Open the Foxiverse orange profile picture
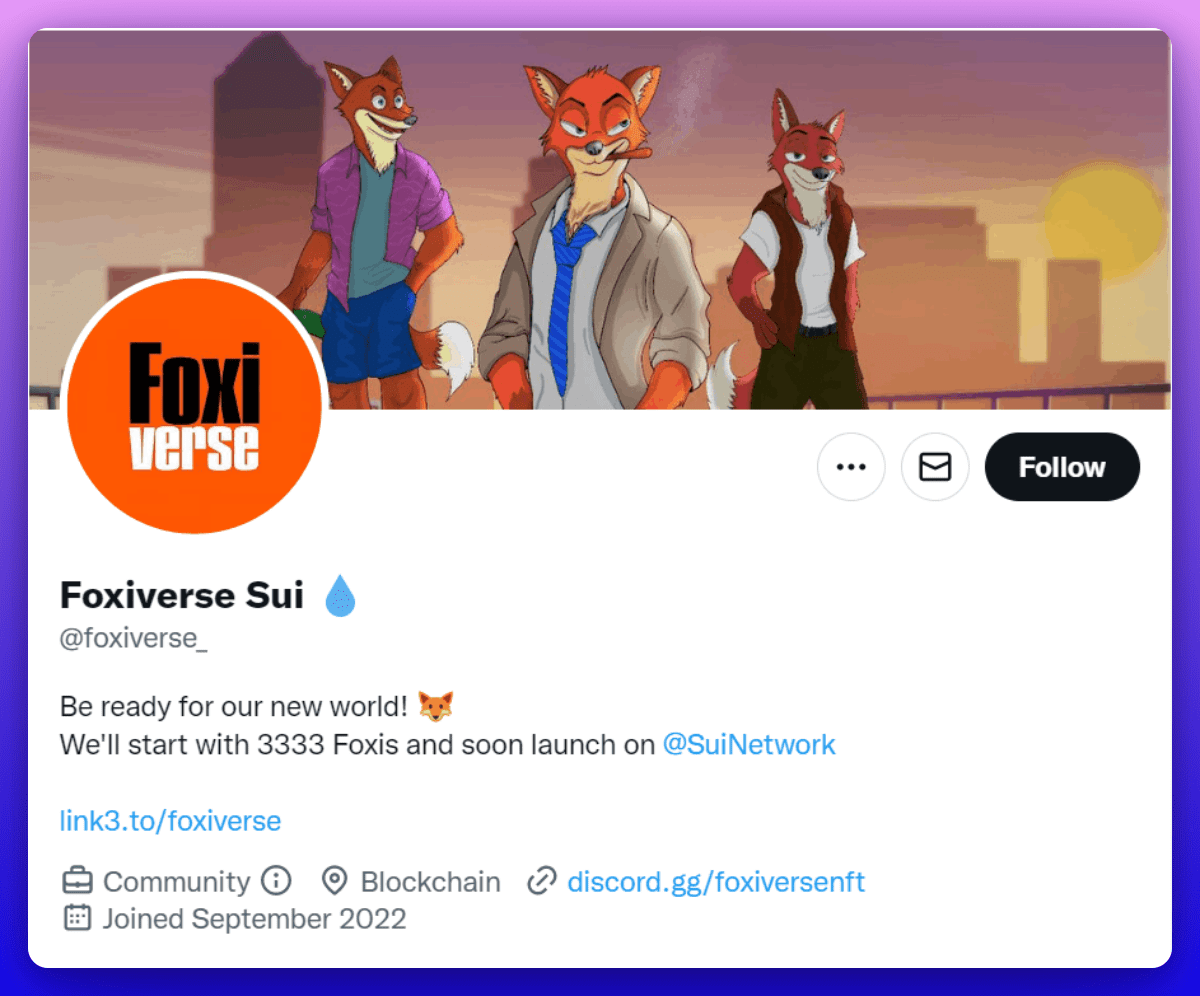The width and height of the screenshot is (1200, 996). pos(194,405)
